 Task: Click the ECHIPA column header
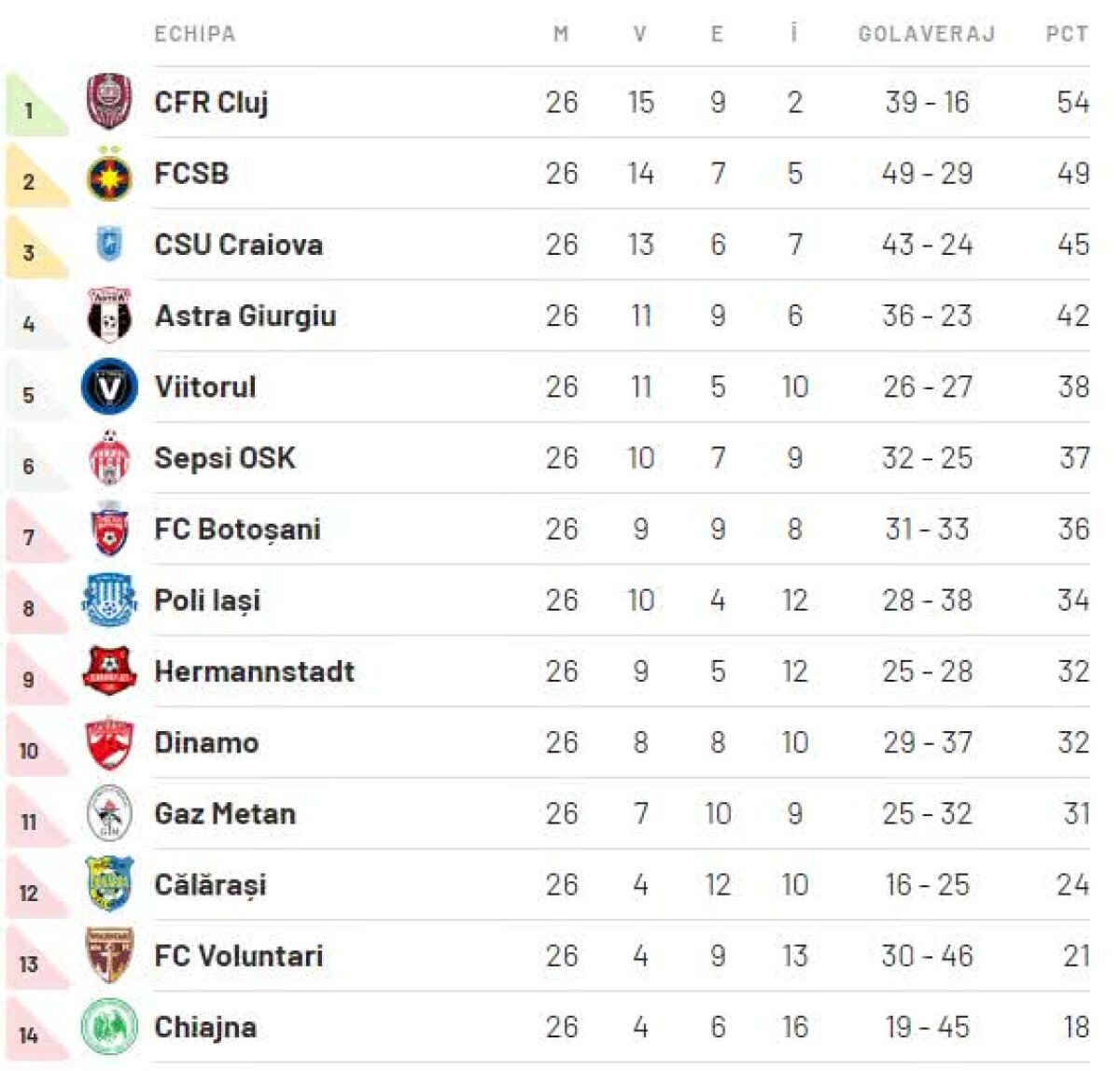[x=195, y=35]
